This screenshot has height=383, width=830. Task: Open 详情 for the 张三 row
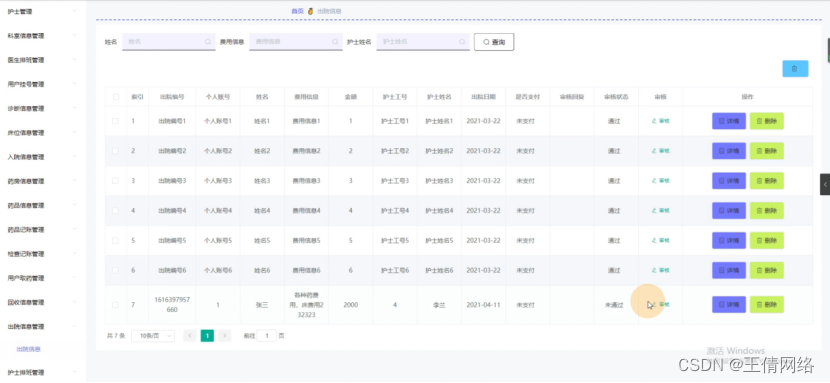tap(729, 305)
